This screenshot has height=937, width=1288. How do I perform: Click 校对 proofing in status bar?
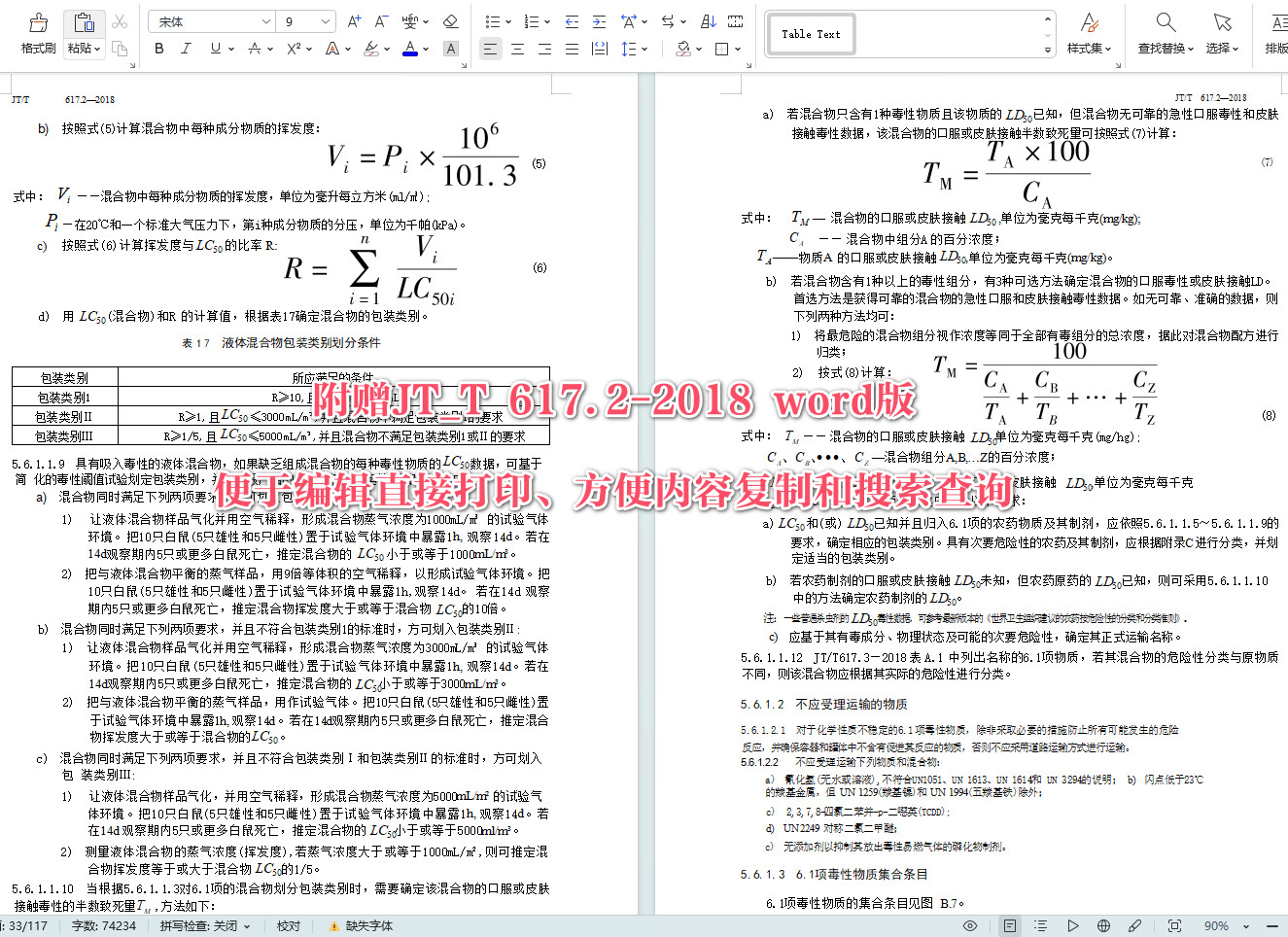(288, 925)
